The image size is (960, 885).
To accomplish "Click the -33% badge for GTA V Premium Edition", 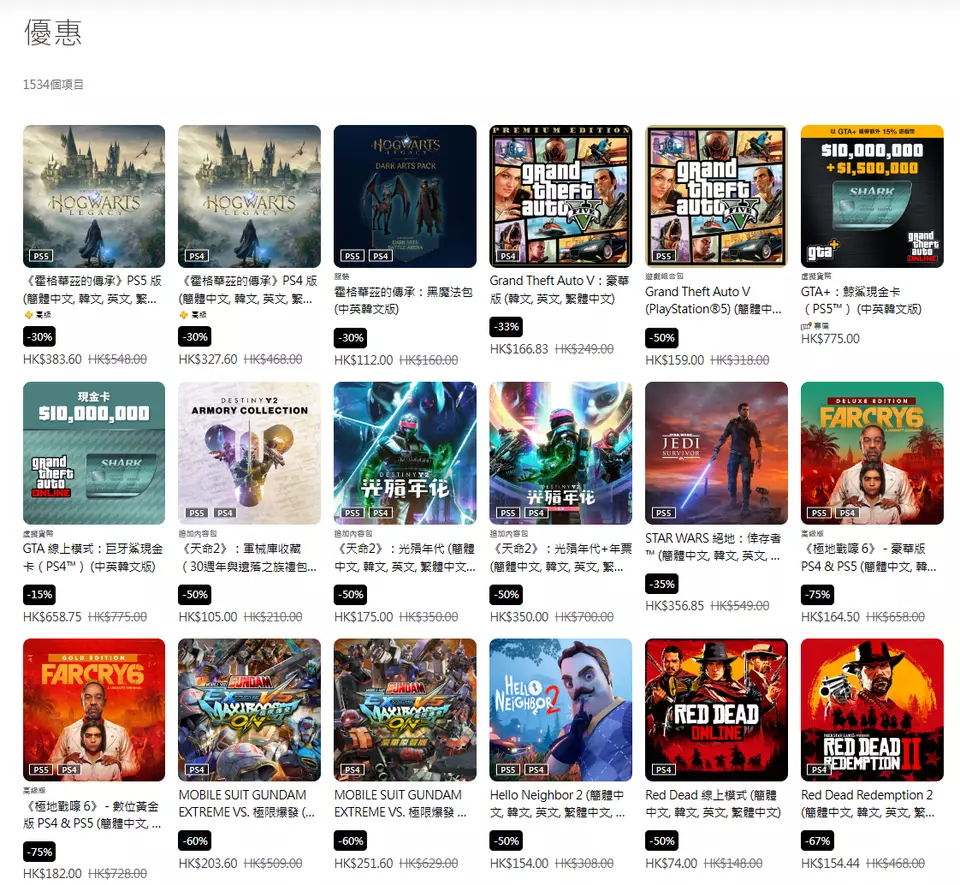I will pyautogui.click(x=507, y=327).
